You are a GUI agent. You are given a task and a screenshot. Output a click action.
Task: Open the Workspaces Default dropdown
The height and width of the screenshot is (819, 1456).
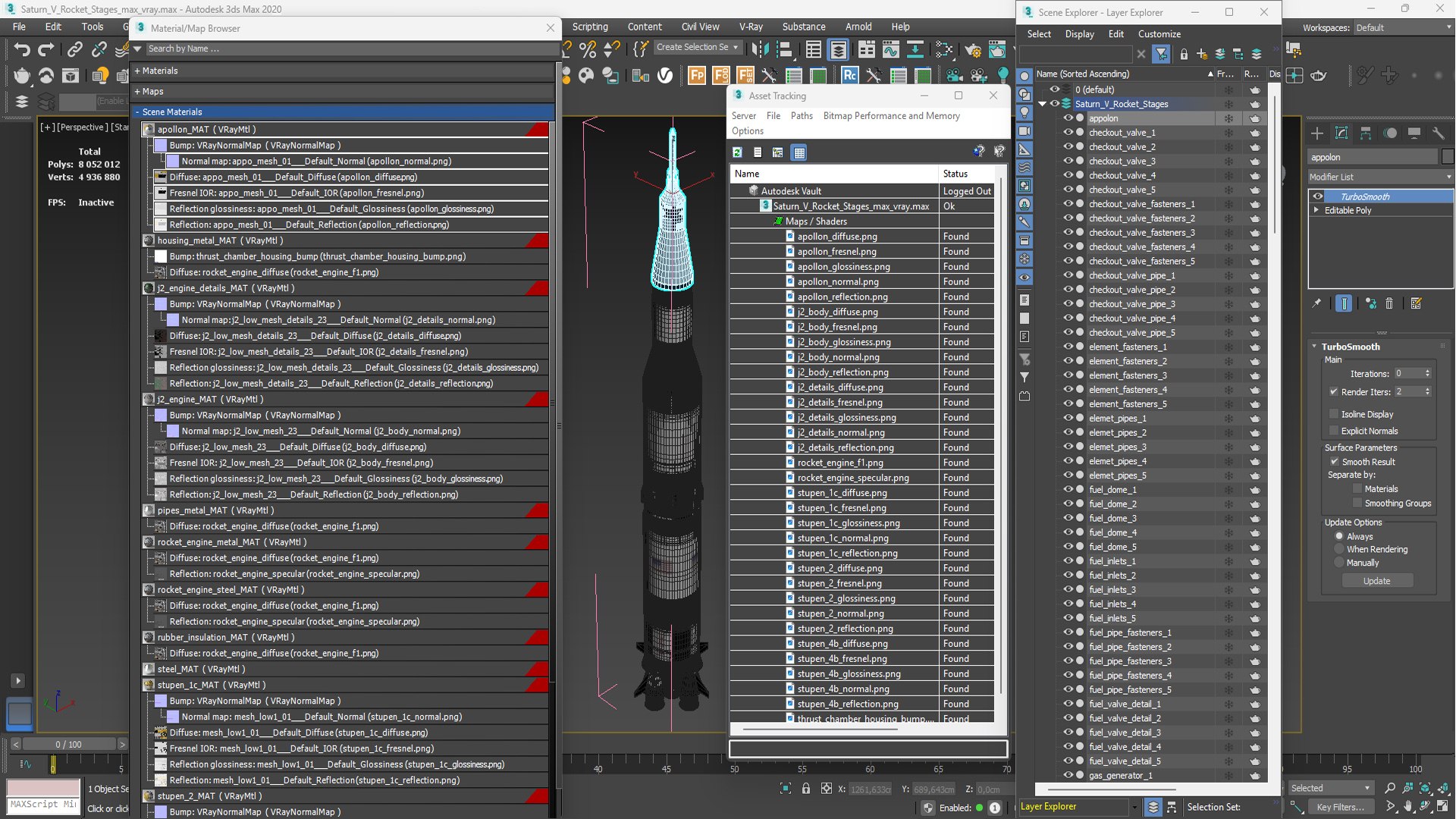point(1404,27)
